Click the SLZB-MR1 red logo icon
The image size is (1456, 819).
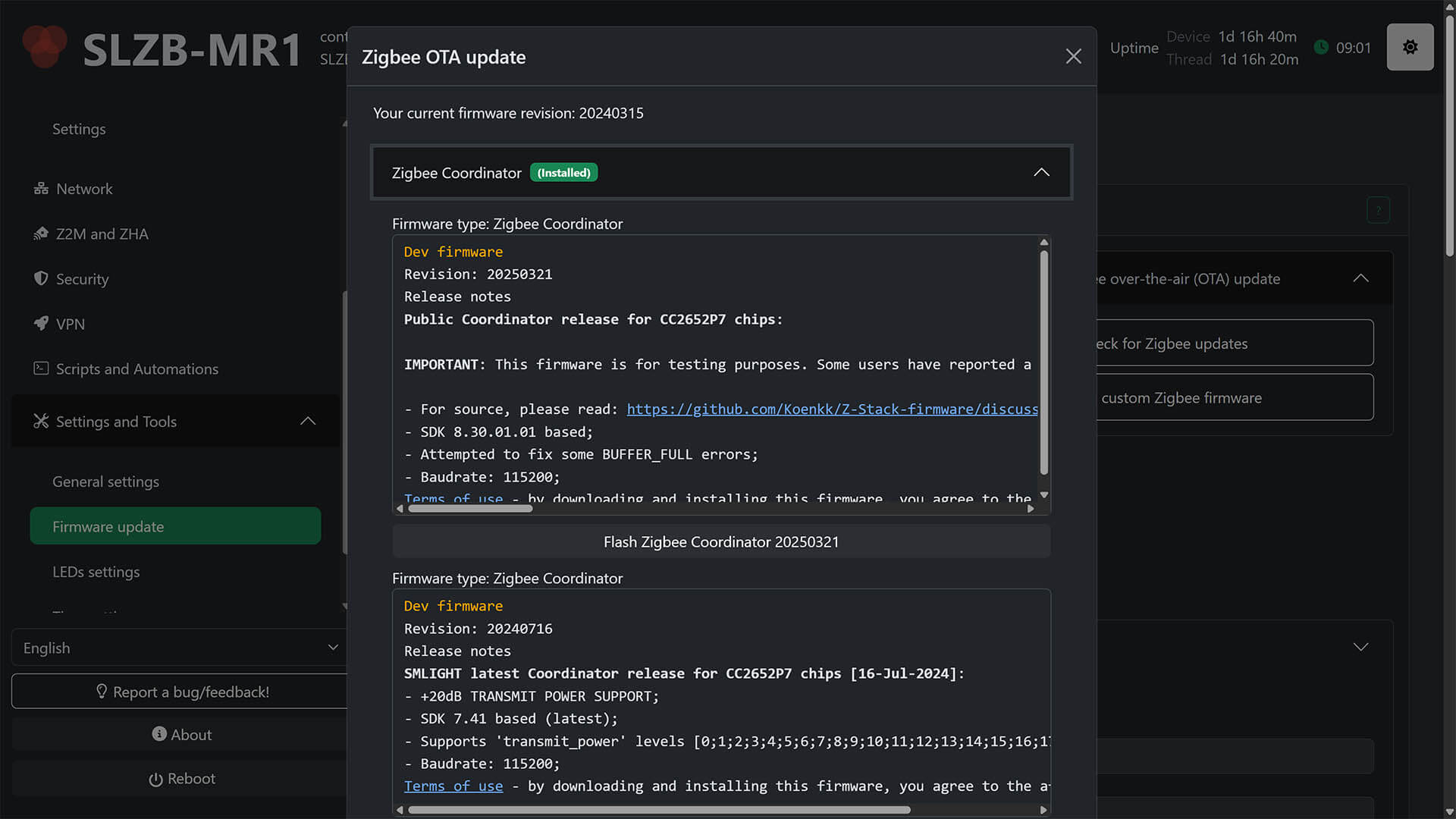45,45
